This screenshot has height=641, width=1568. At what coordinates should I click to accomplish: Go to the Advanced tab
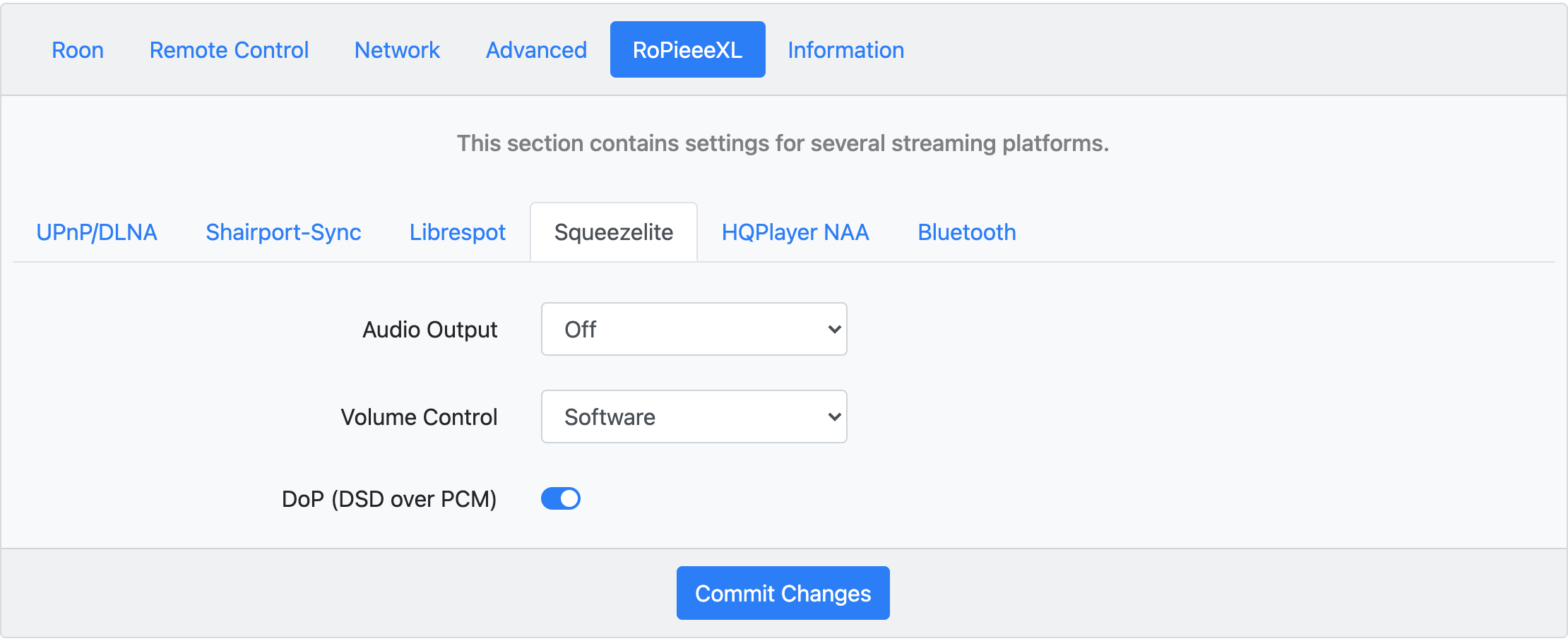(536, 50)
